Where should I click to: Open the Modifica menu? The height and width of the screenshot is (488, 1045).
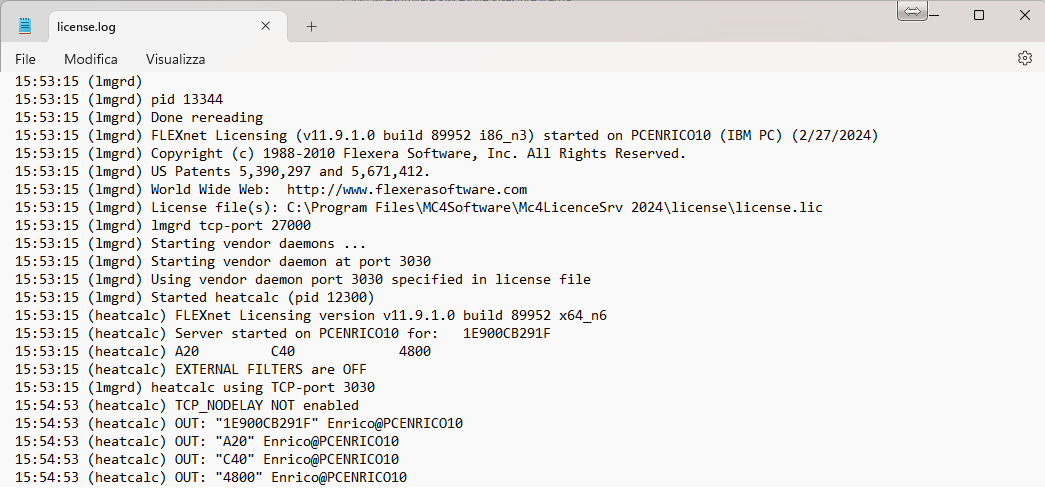91,59
